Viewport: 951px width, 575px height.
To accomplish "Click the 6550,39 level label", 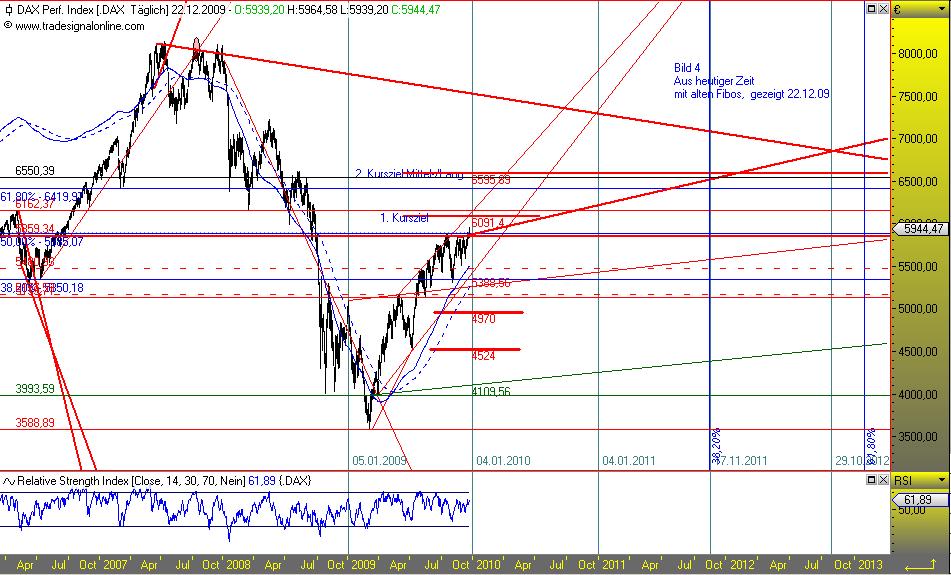I will (35, 172).
